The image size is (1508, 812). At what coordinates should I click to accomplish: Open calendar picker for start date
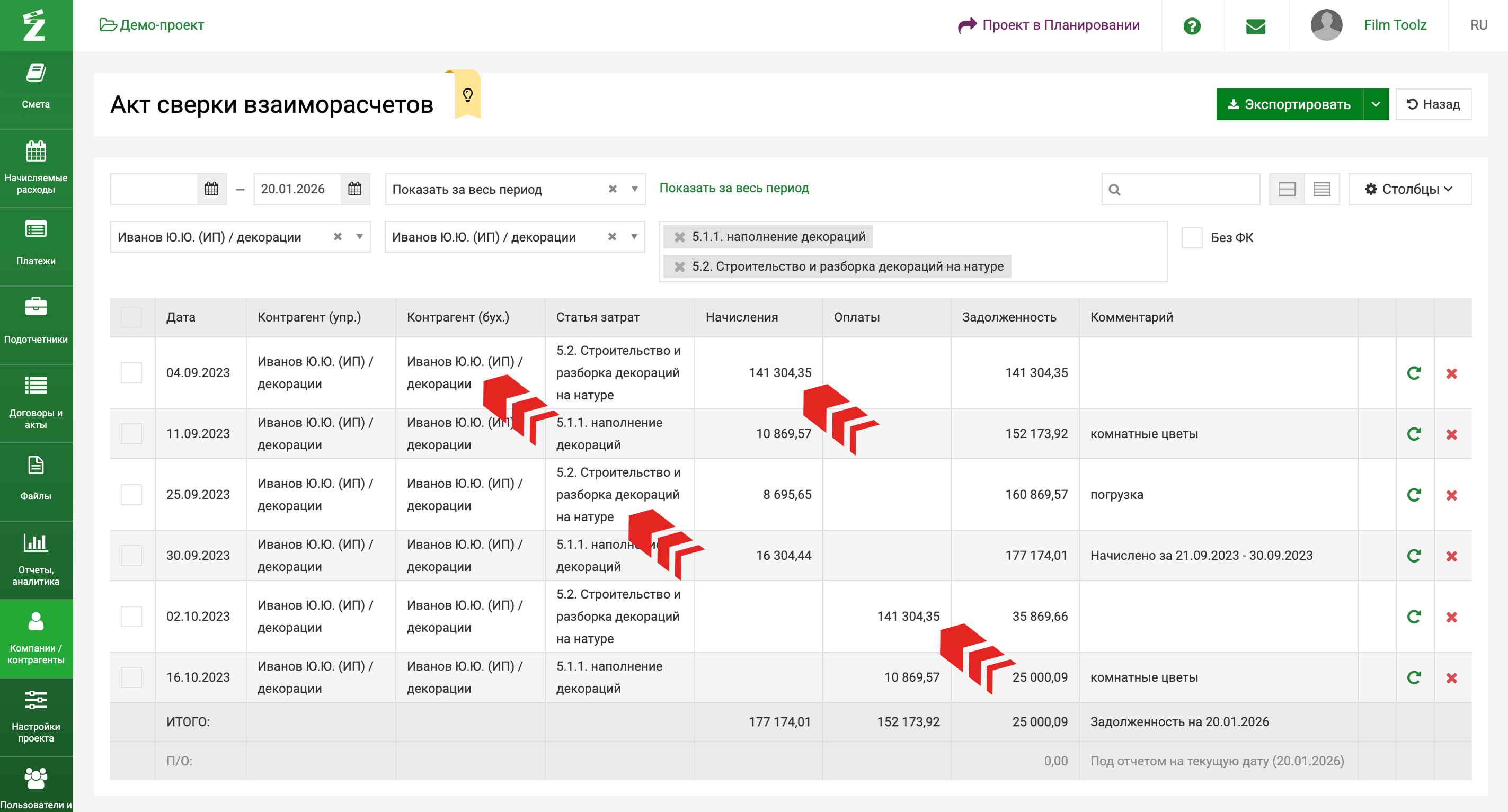pos(211,189)
